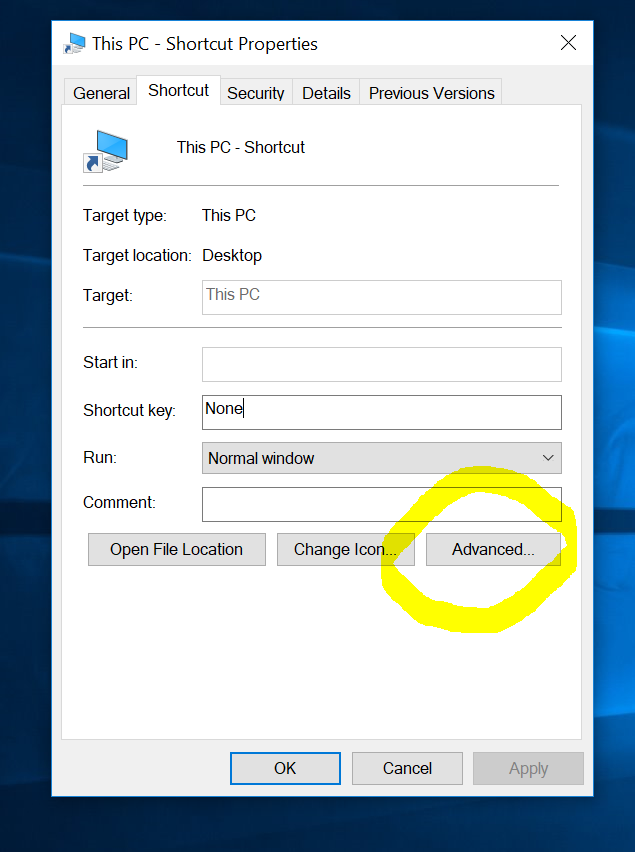Click the dialog title This PC - Shortcut Properties
Image resolution: width=635 pixels, height=852 pixels.
(205, 44)
